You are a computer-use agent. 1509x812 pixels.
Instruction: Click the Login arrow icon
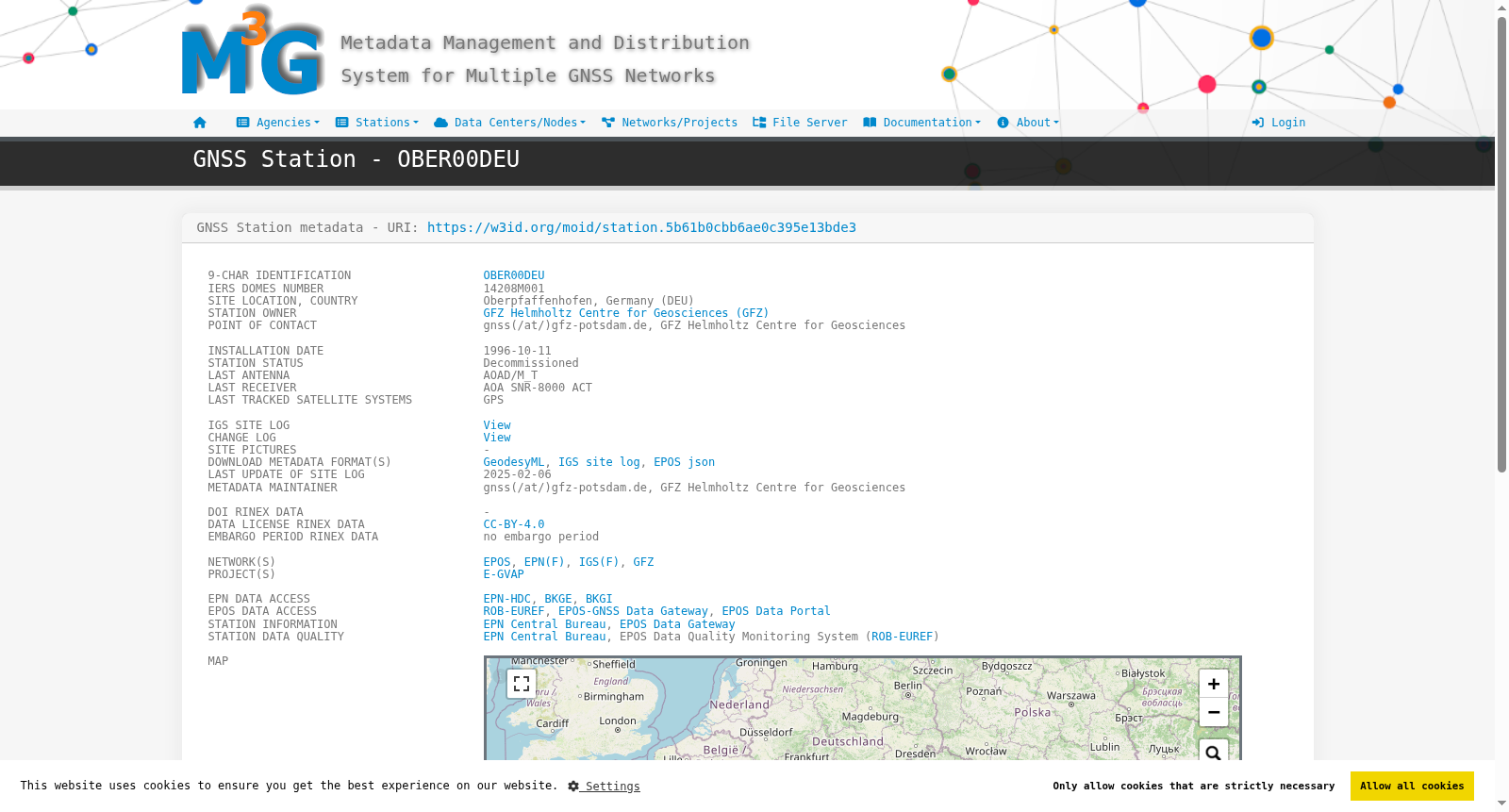(x=1257, y=123)
